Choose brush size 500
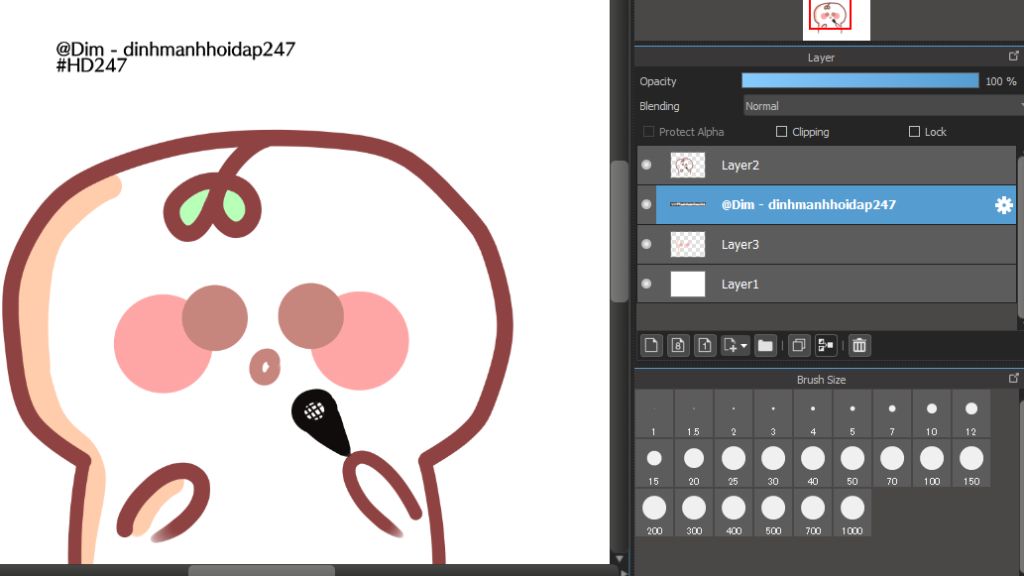This screenshot has width=1024, height=576. pos(773,513)
